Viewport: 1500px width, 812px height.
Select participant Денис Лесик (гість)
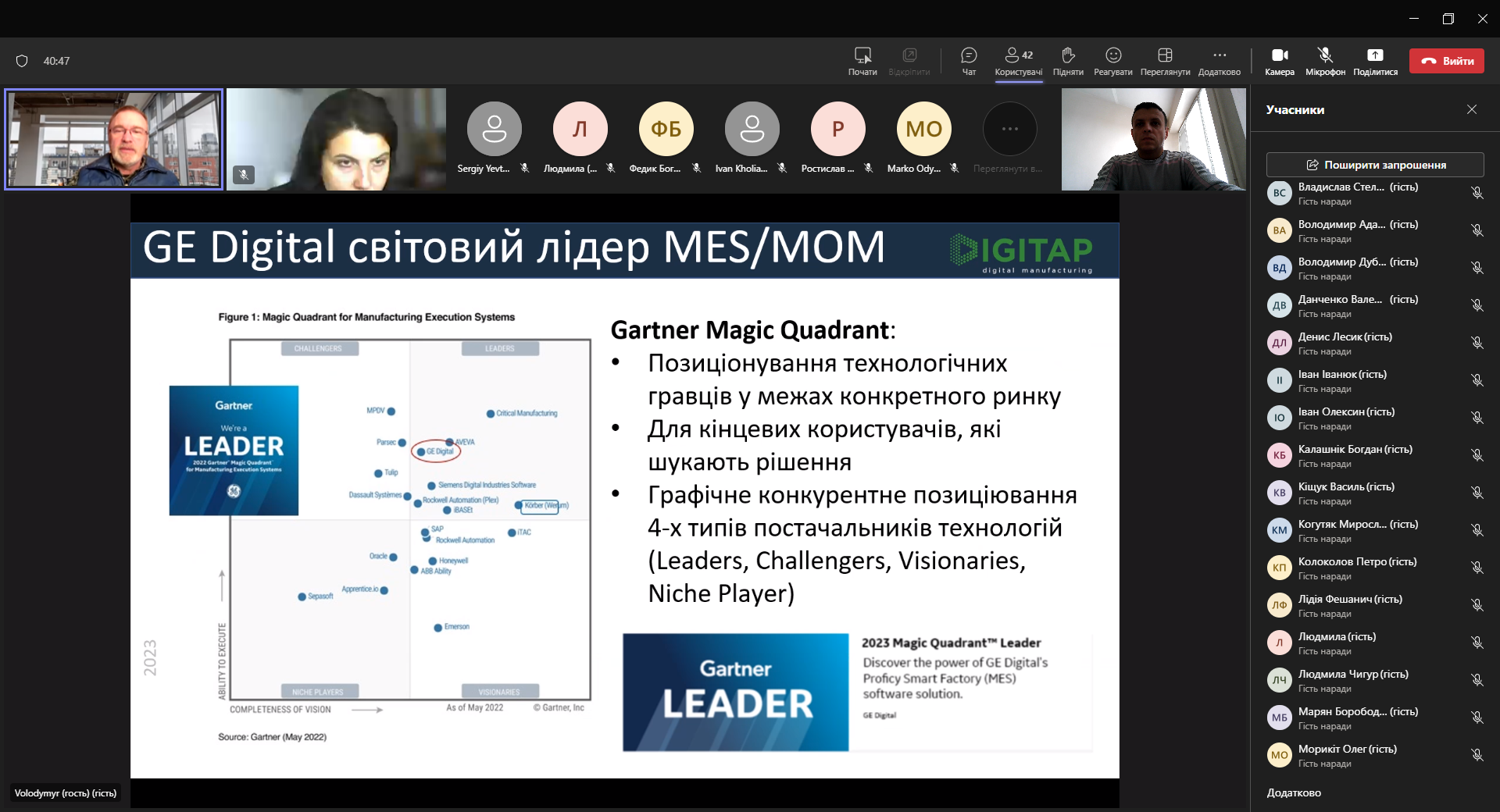coord(1375,343)
